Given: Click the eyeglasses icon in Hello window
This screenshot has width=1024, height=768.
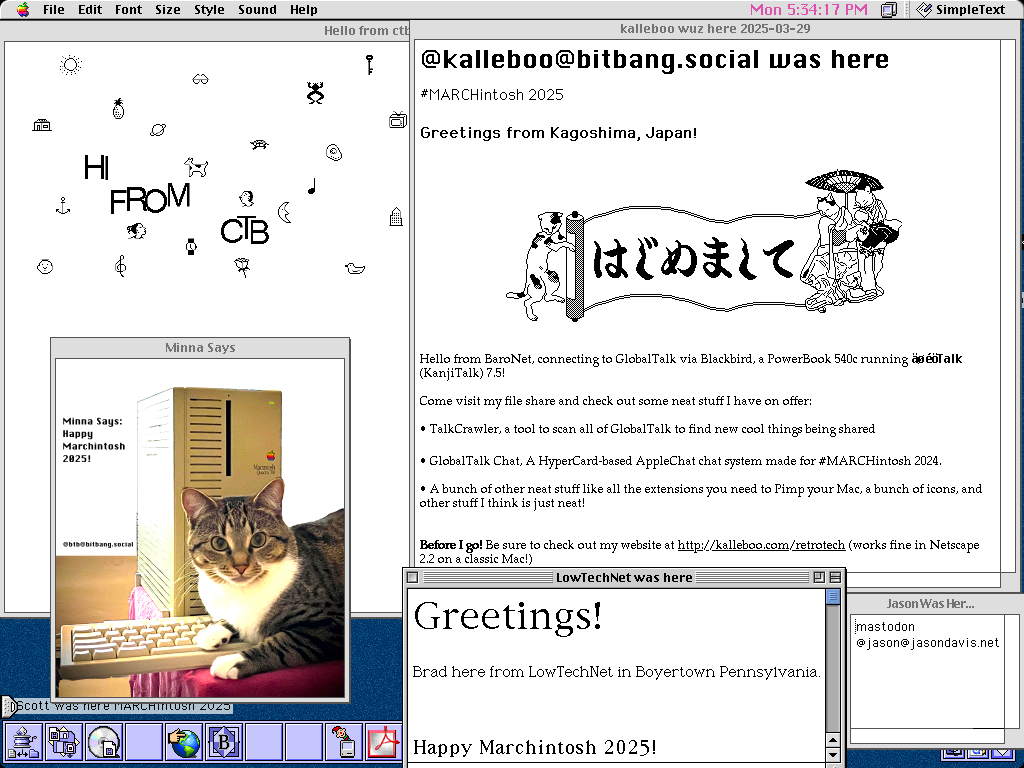Looking at the screenshot, I should [200, 79].
